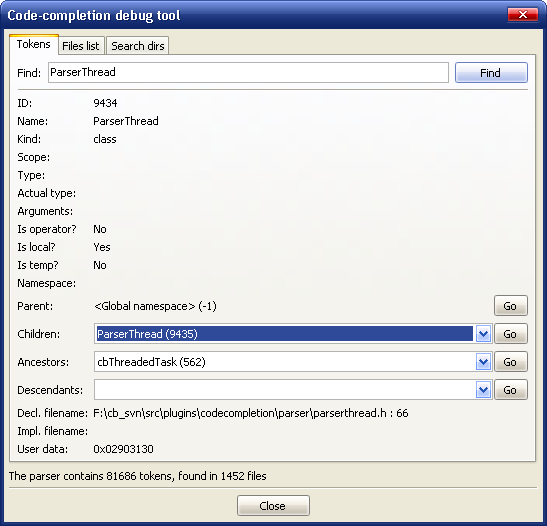This screenshot has height=526, width=547.
Task: Click the Is operator? value No
Action: tap(99, 229)
